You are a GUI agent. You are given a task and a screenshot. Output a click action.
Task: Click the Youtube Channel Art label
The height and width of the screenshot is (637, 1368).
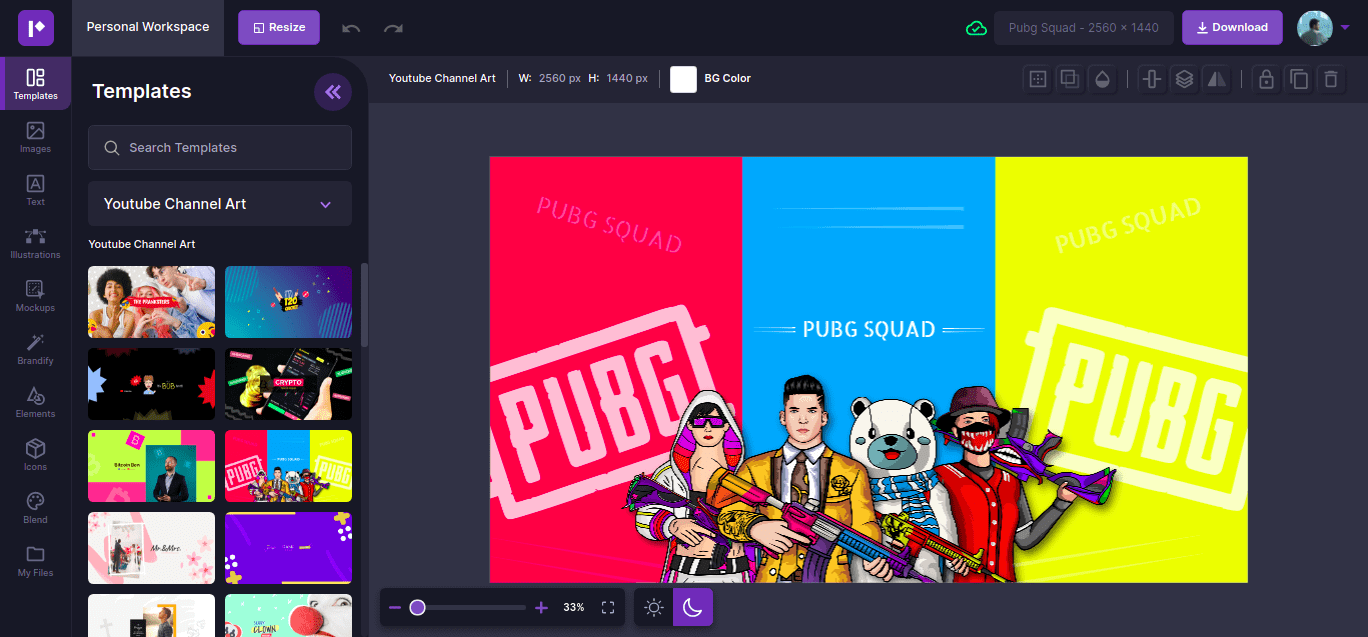pos(442,78)
